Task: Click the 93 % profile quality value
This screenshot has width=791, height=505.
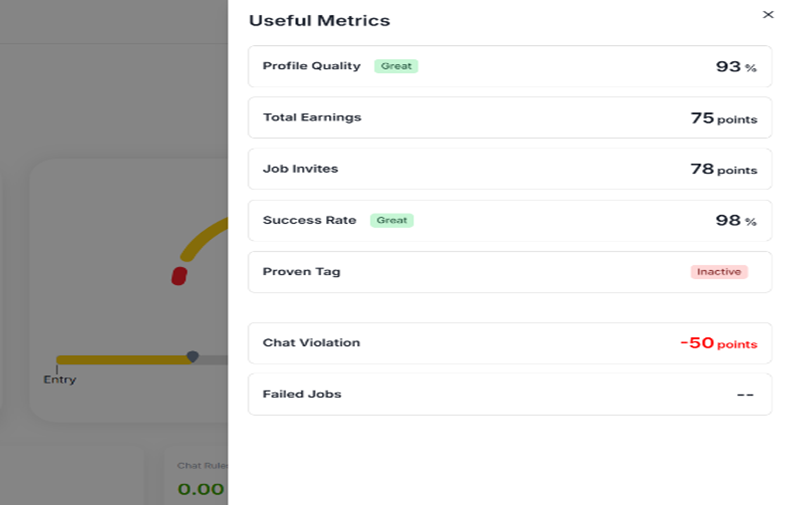Action: click(x=735, y=67)
